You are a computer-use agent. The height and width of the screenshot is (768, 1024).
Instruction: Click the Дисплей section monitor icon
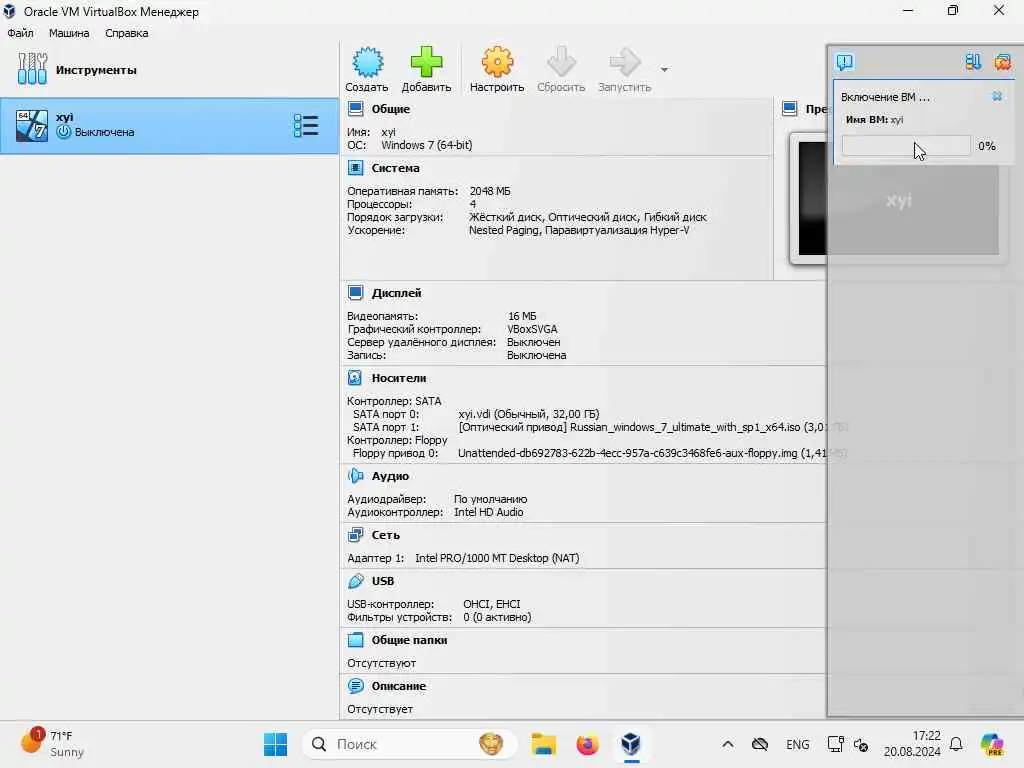tap(356, 293)
